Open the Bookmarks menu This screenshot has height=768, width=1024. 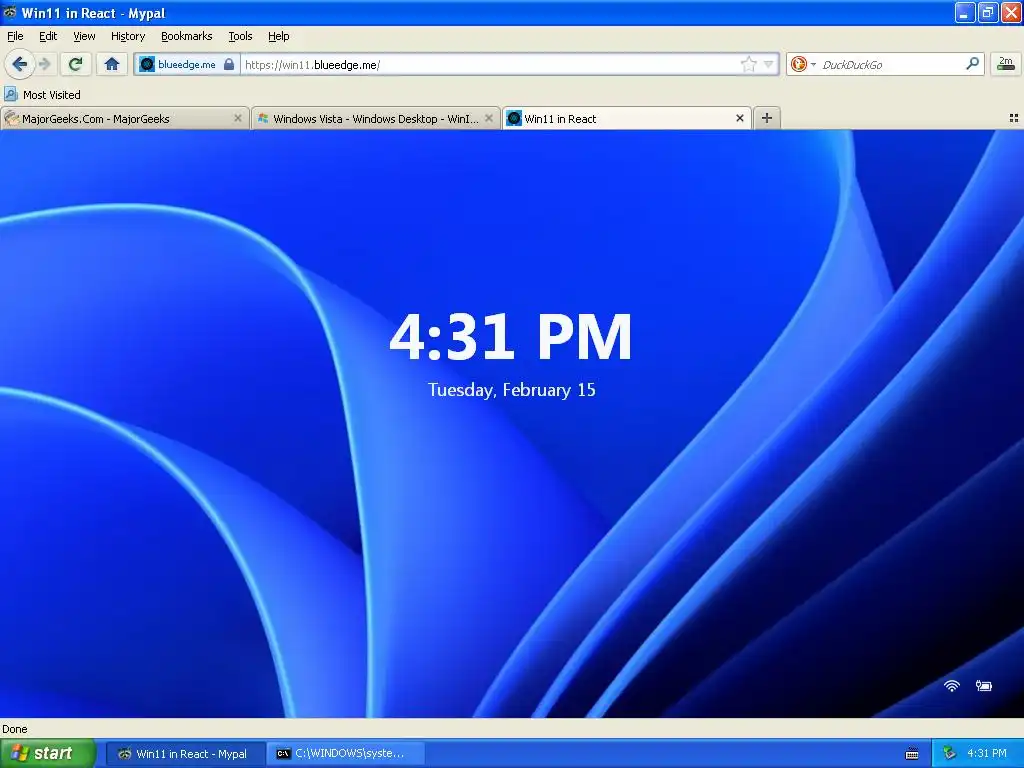tap(187, 36)
